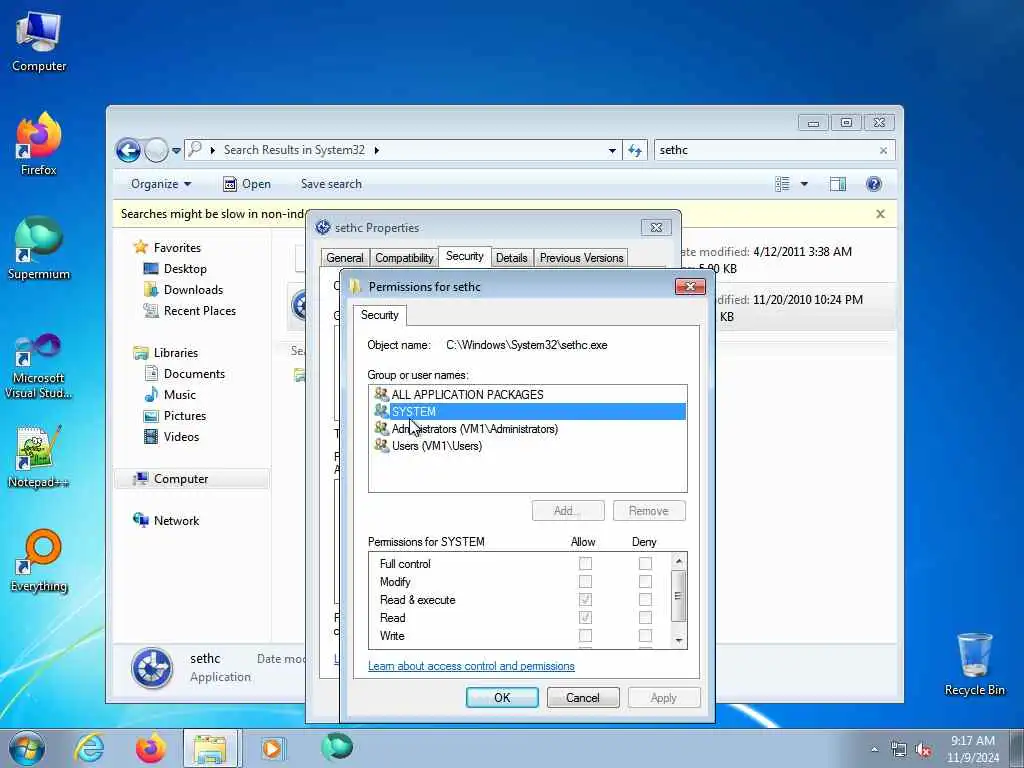Image resolution: width=1024 pixels, height=768 pixels.
Task: Select the Security tab in Permissions dialog
Action: (379, 315)
